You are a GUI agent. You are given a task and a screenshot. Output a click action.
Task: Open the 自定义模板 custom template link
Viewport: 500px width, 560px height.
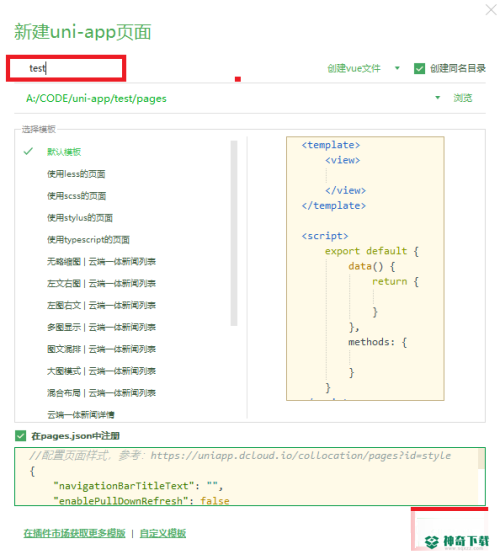pos(162,533)
